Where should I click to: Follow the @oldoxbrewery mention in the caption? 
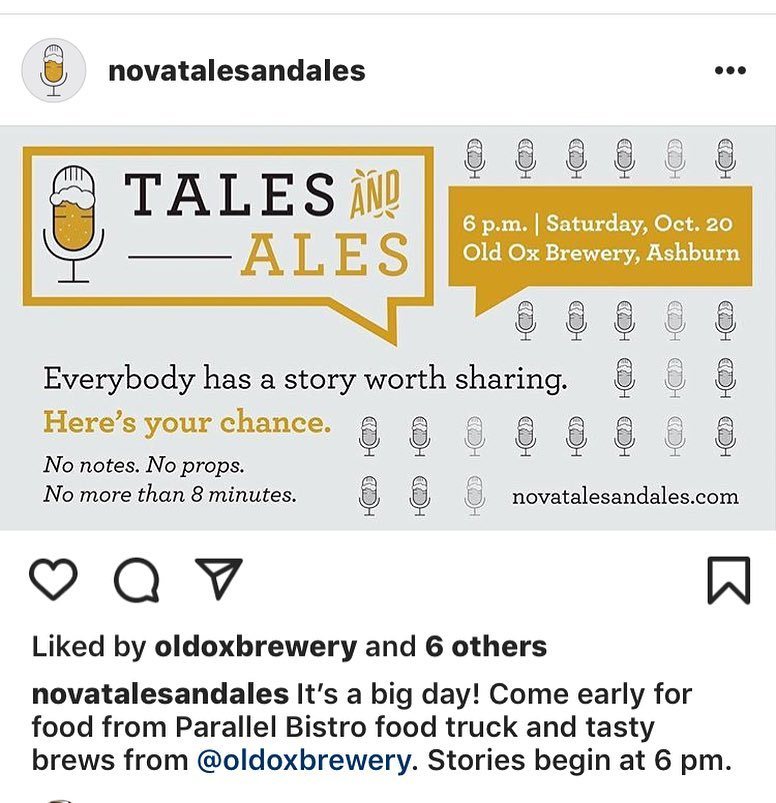click(304, 760)
